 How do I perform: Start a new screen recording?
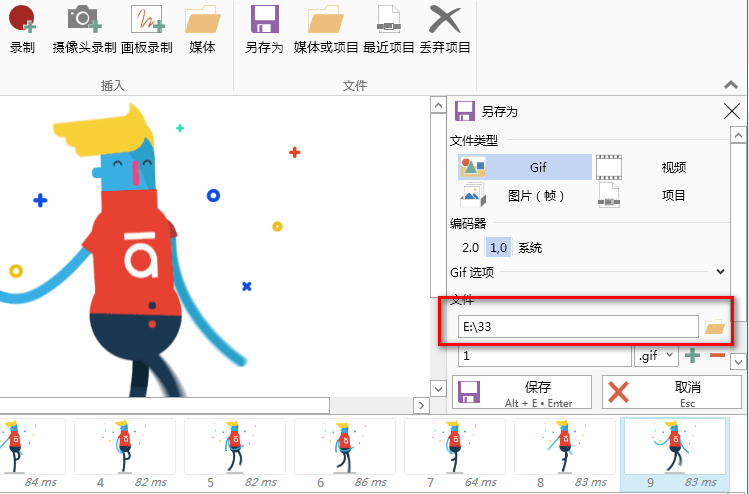pos(22,29)
